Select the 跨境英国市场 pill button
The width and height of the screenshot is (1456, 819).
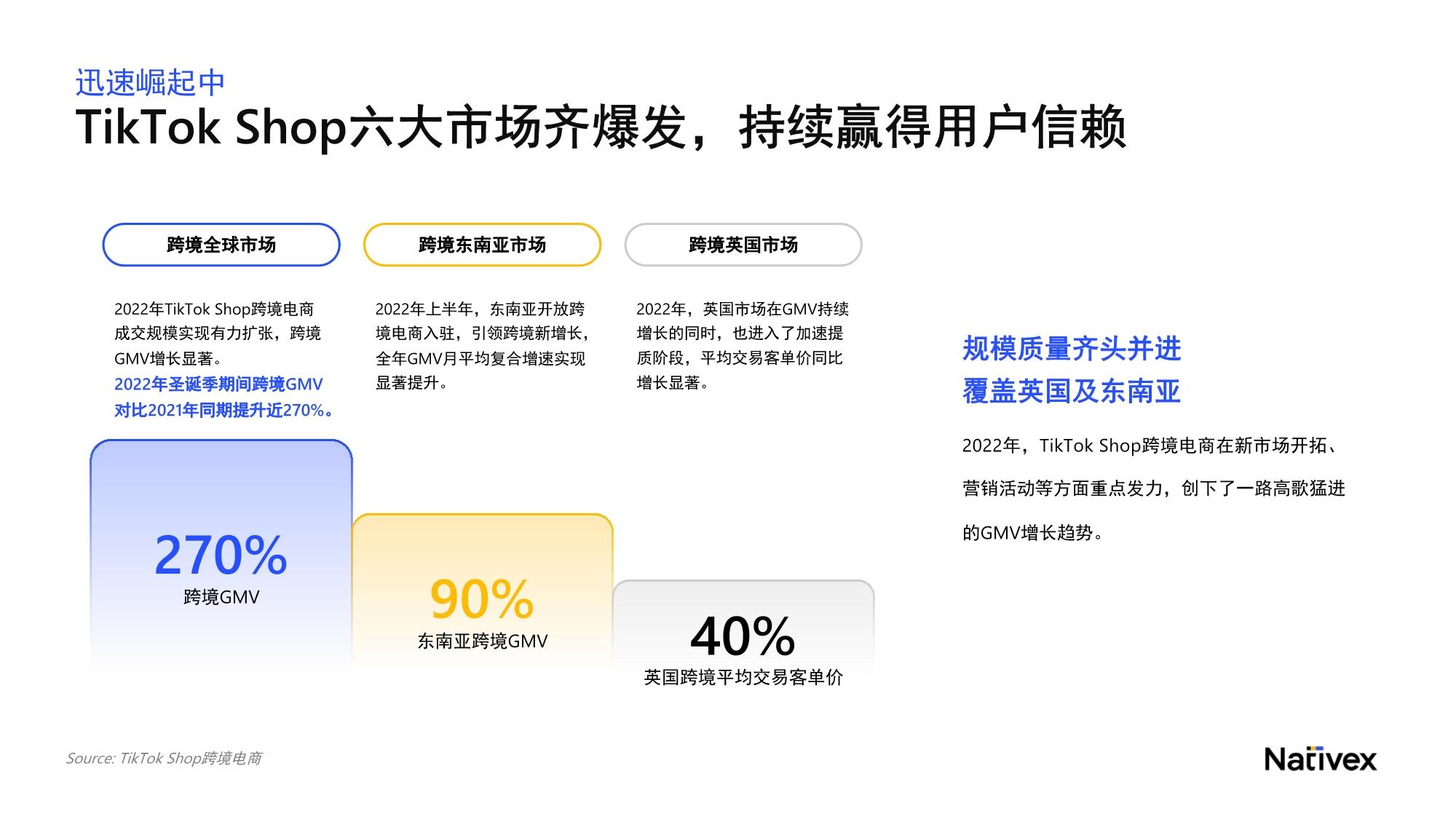pos(743,245)
